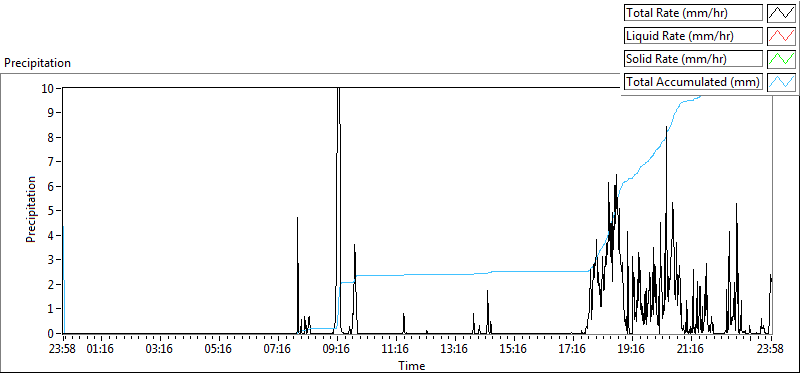Click the Liquid Rate red plot swatch
Image resolution: width=800 pixels, height=373 pixels.
click(781, 36)
